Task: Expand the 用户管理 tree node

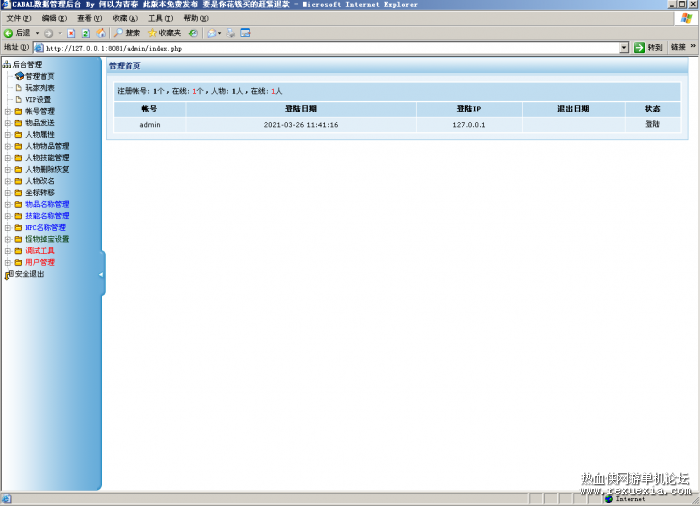Action: click(x=7, y=262)
